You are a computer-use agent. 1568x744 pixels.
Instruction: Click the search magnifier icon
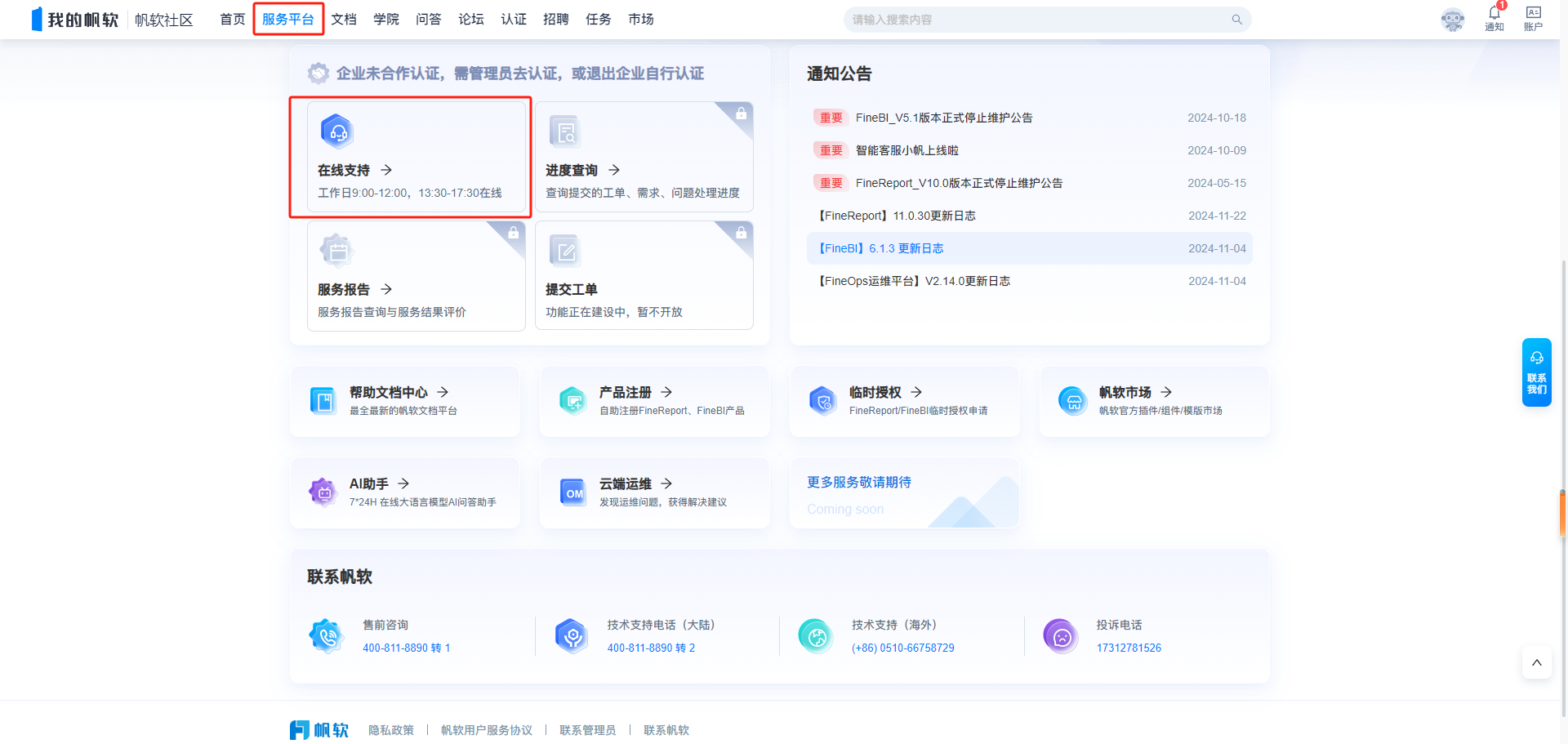pos(1237,20)
